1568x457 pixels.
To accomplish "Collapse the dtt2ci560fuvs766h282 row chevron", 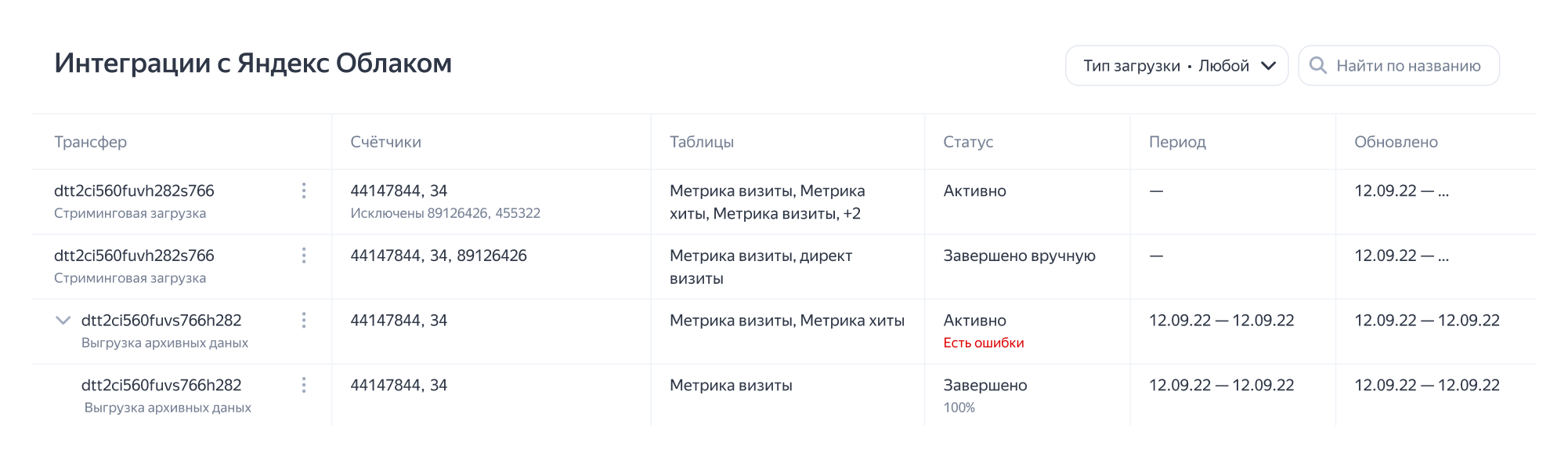I will (63, 320).
